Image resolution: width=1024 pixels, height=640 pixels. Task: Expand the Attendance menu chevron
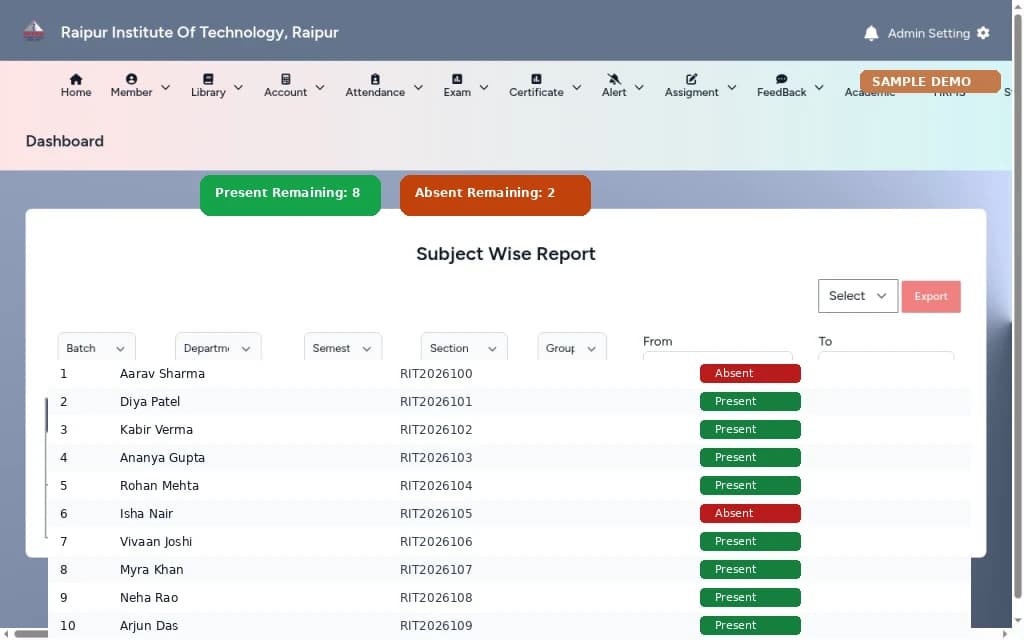click(419, 87)
